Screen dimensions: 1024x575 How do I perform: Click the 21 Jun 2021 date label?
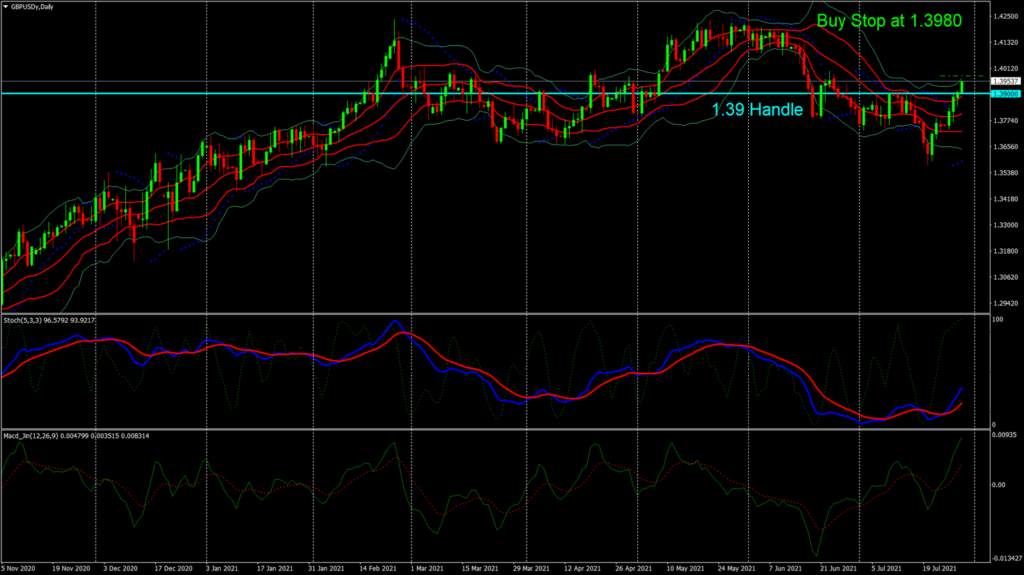click(x=839, y=568)
